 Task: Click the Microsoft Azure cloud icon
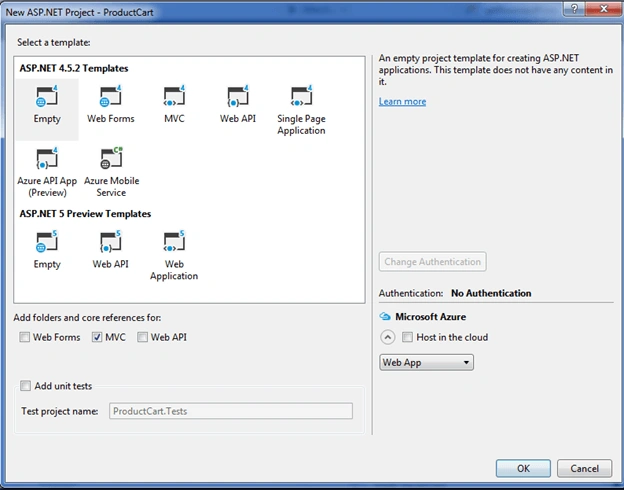tap(385, 316)
